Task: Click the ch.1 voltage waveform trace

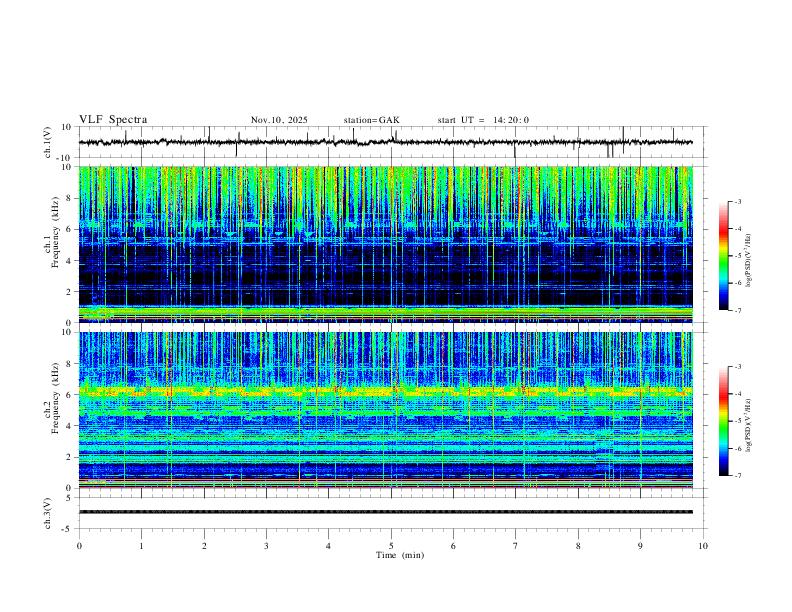Action: coord(385,142)
